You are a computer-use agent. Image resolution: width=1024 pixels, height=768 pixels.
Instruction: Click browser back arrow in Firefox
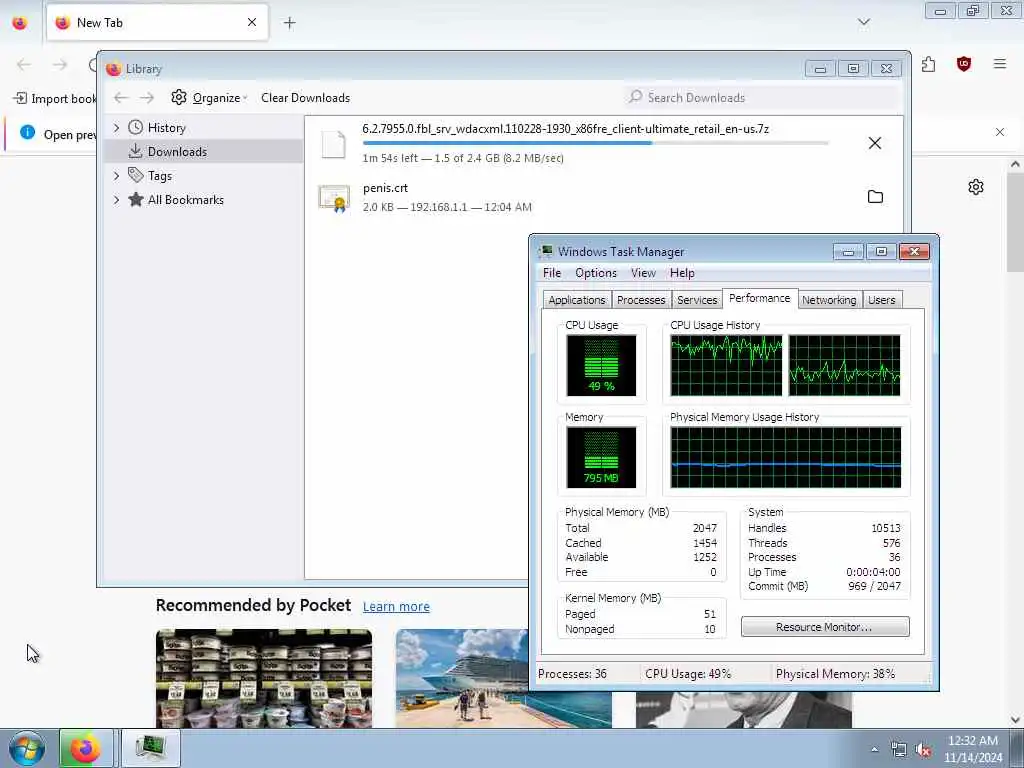(x=24, y=64)
